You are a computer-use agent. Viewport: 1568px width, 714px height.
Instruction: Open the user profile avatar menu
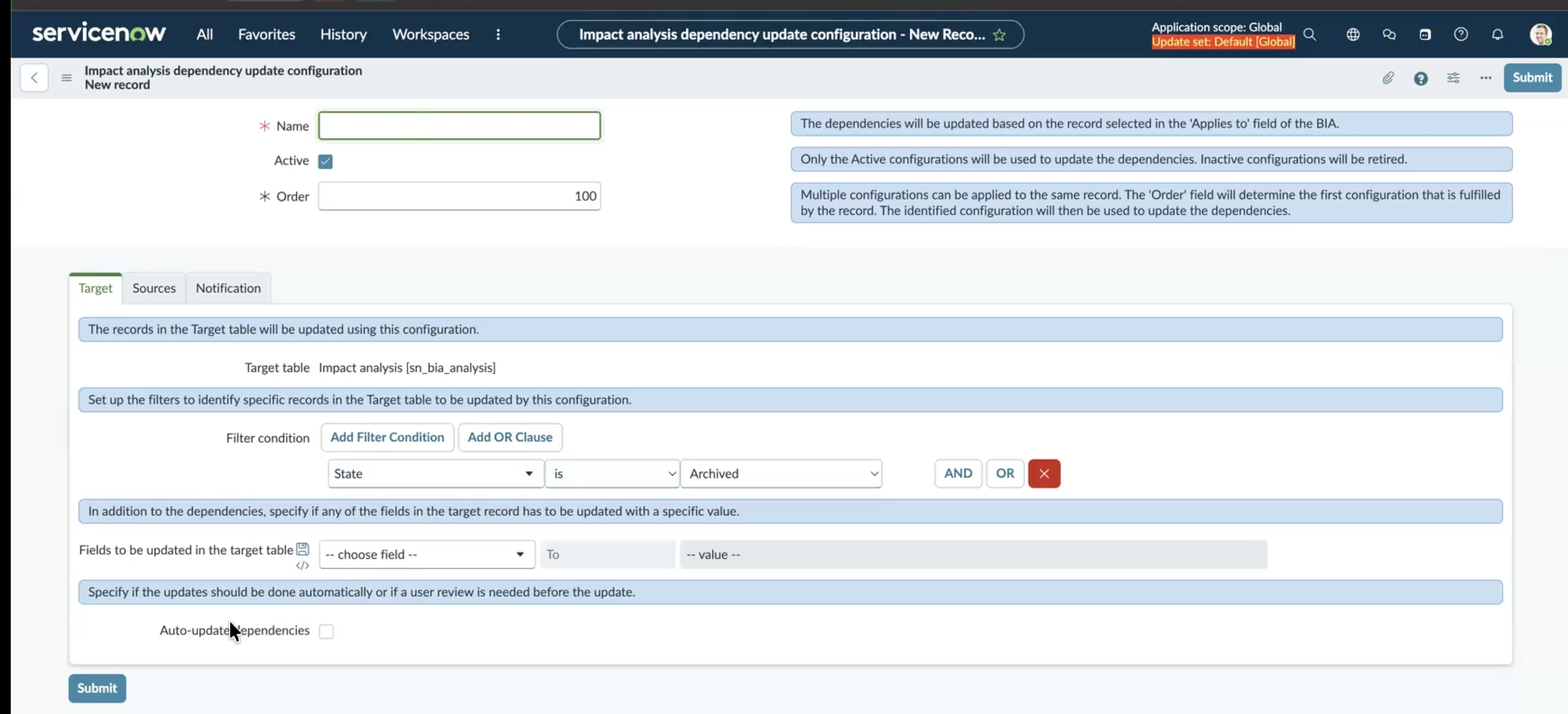coord(1540,35)
